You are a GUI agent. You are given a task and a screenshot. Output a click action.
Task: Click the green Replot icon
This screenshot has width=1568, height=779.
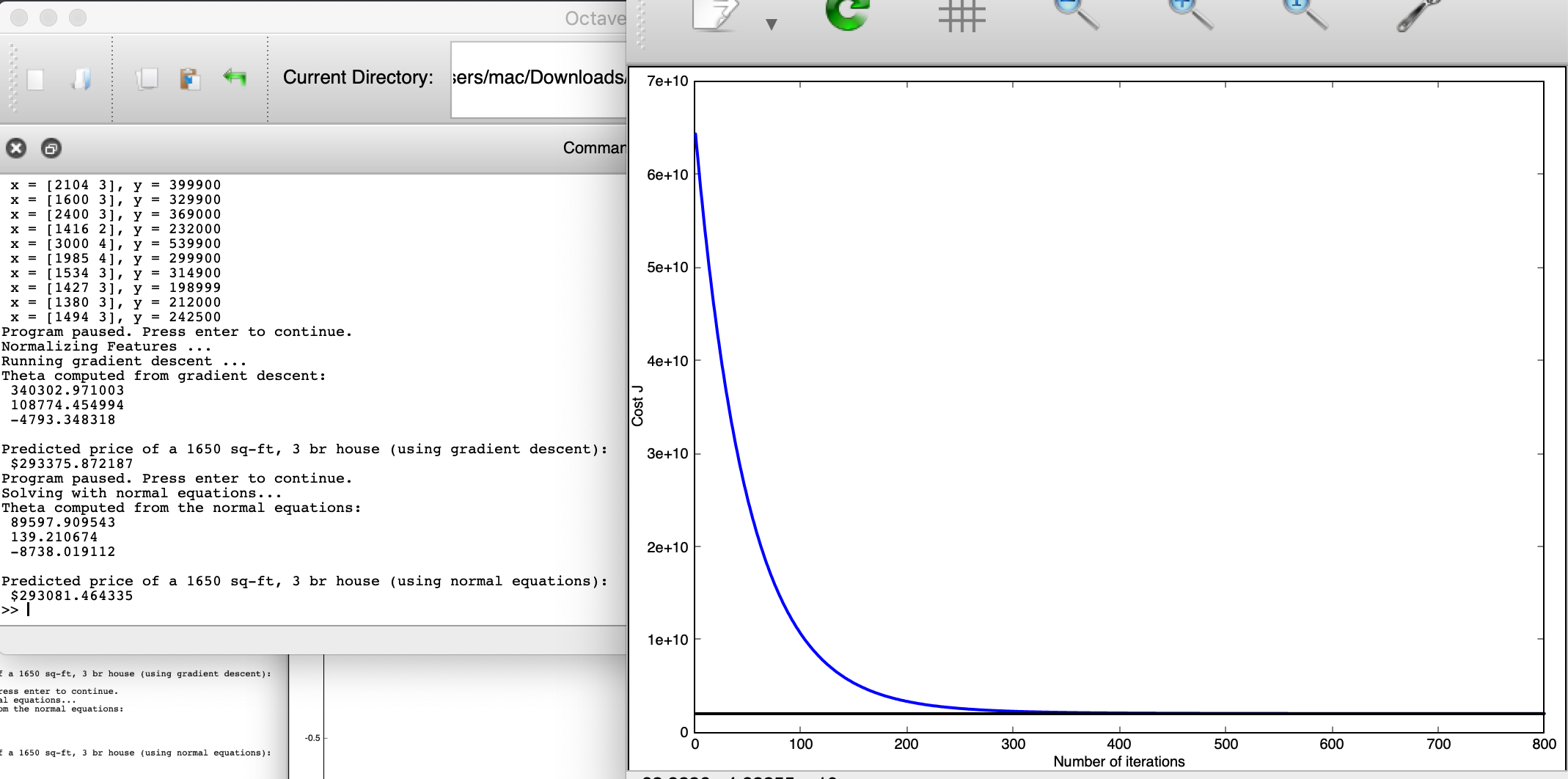coord(848,15)
